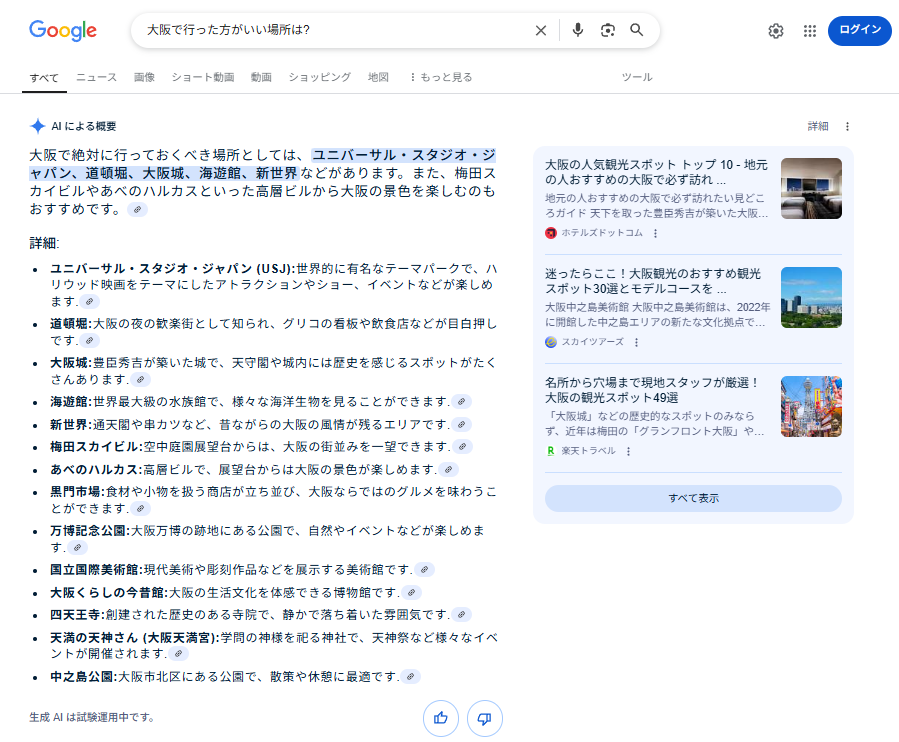Click source link icon for USJ item
The height and width of the screenshot is (742, 899).
(89, 302)
